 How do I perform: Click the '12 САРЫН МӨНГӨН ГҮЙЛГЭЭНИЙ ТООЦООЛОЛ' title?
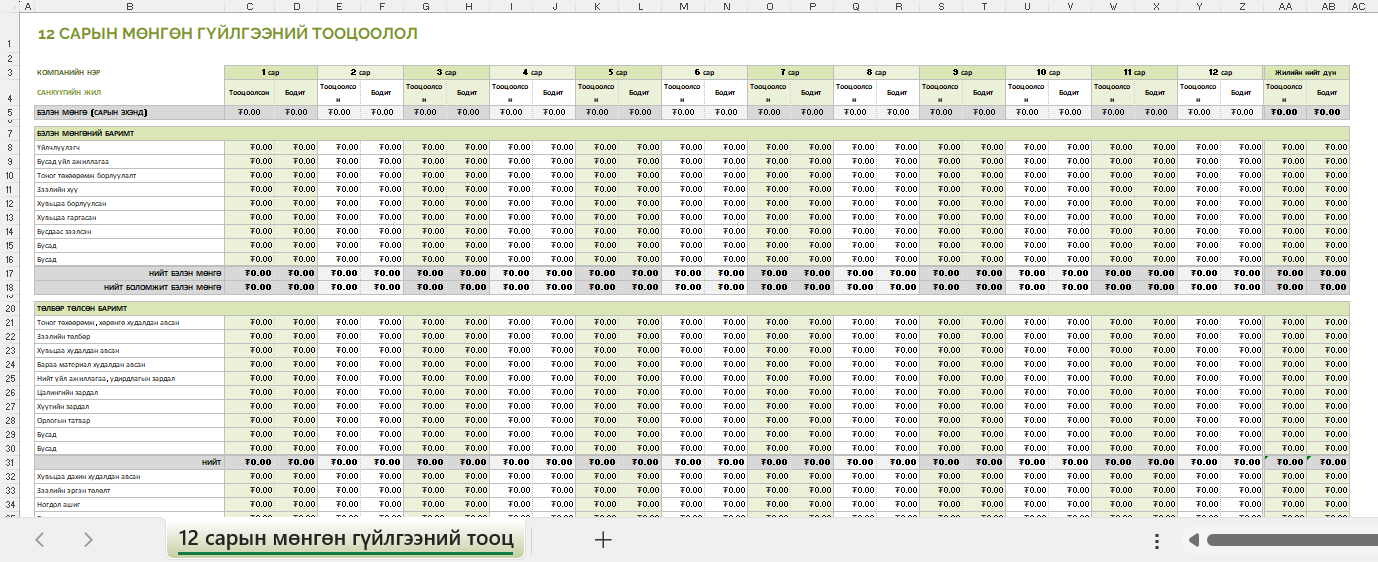pos(227,33)
